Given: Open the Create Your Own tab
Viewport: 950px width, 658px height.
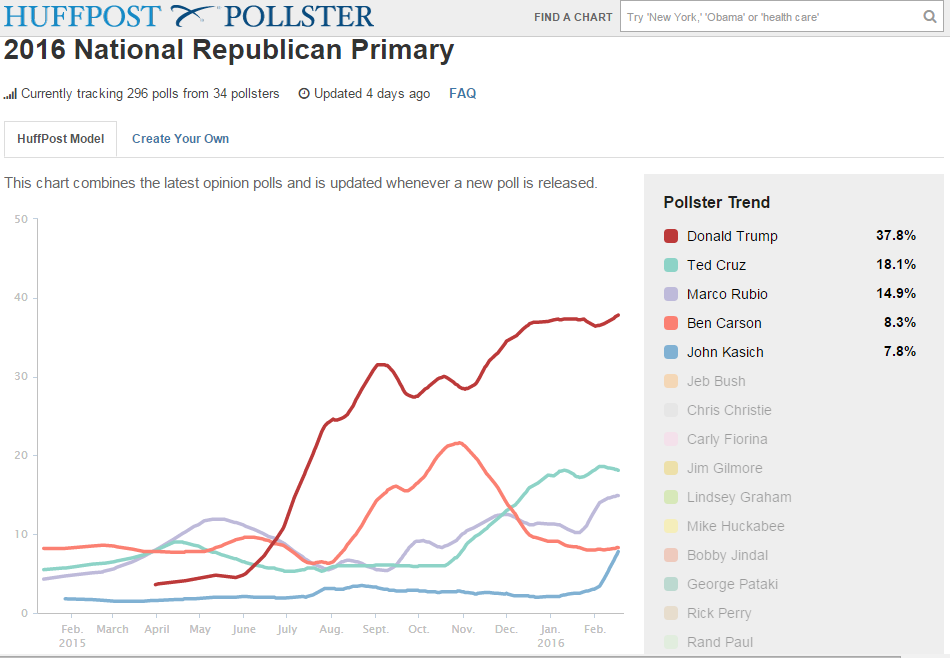Looking at the screenshot, I should 180,139.
